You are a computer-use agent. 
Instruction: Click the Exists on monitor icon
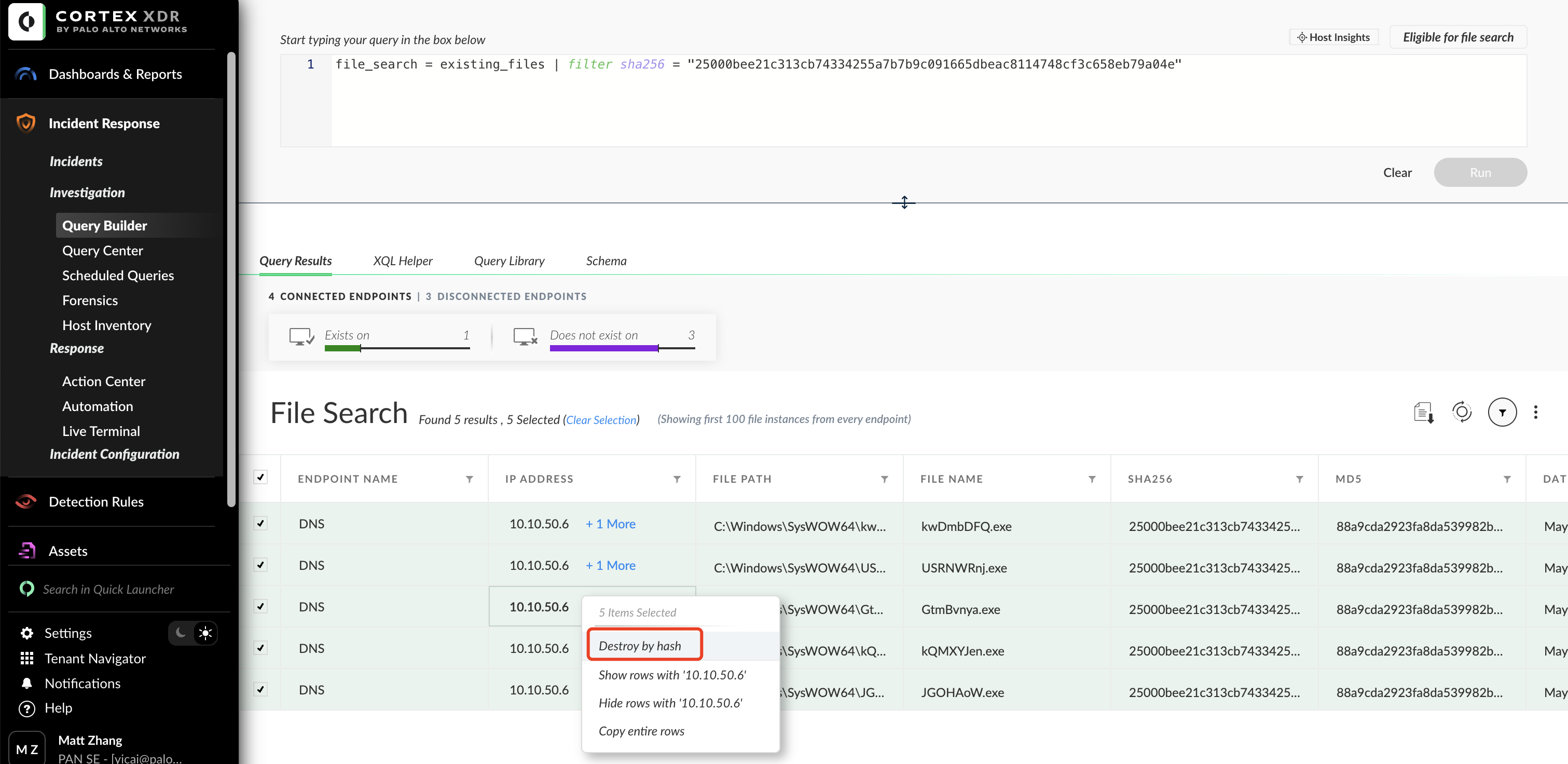pyautogui.click(x=302, y=337)
